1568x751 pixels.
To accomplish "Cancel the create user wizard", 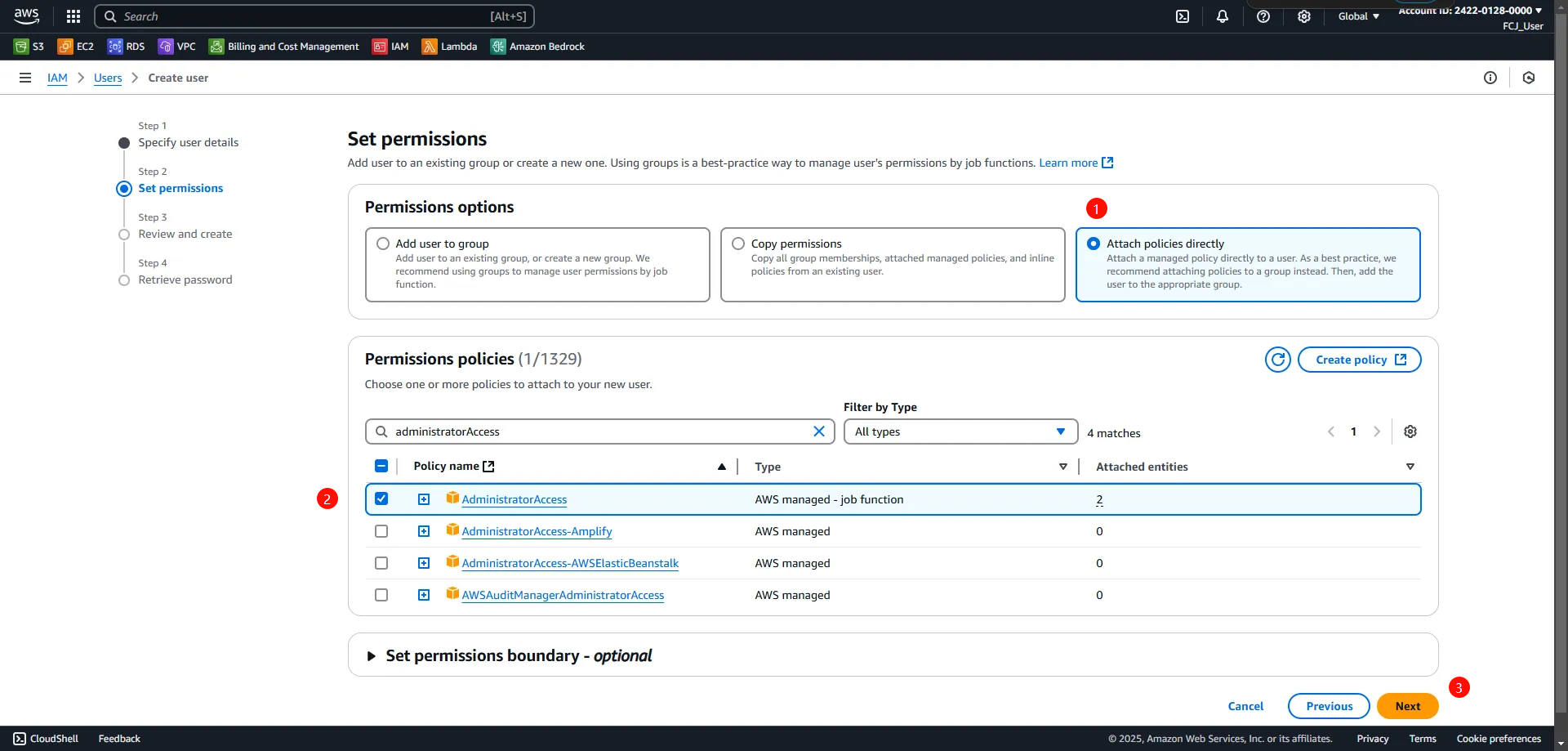I will click(x=1245, y=706).
